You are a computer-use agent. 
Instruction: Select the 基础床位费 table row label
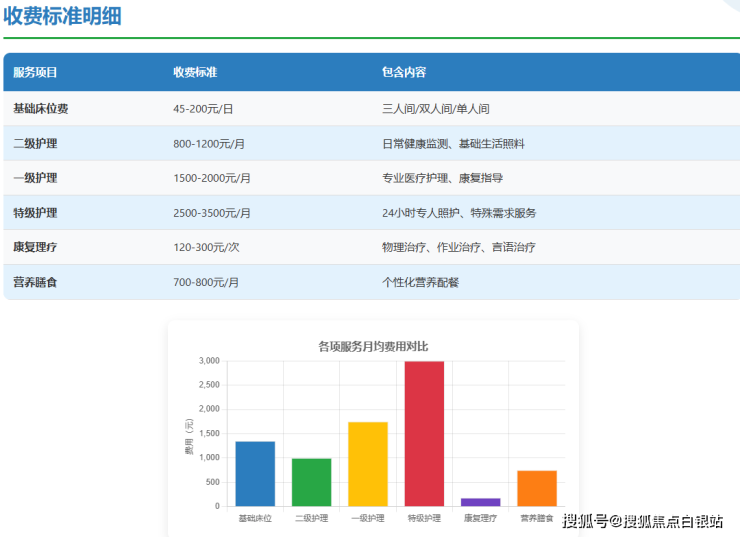tap(41, 108)
